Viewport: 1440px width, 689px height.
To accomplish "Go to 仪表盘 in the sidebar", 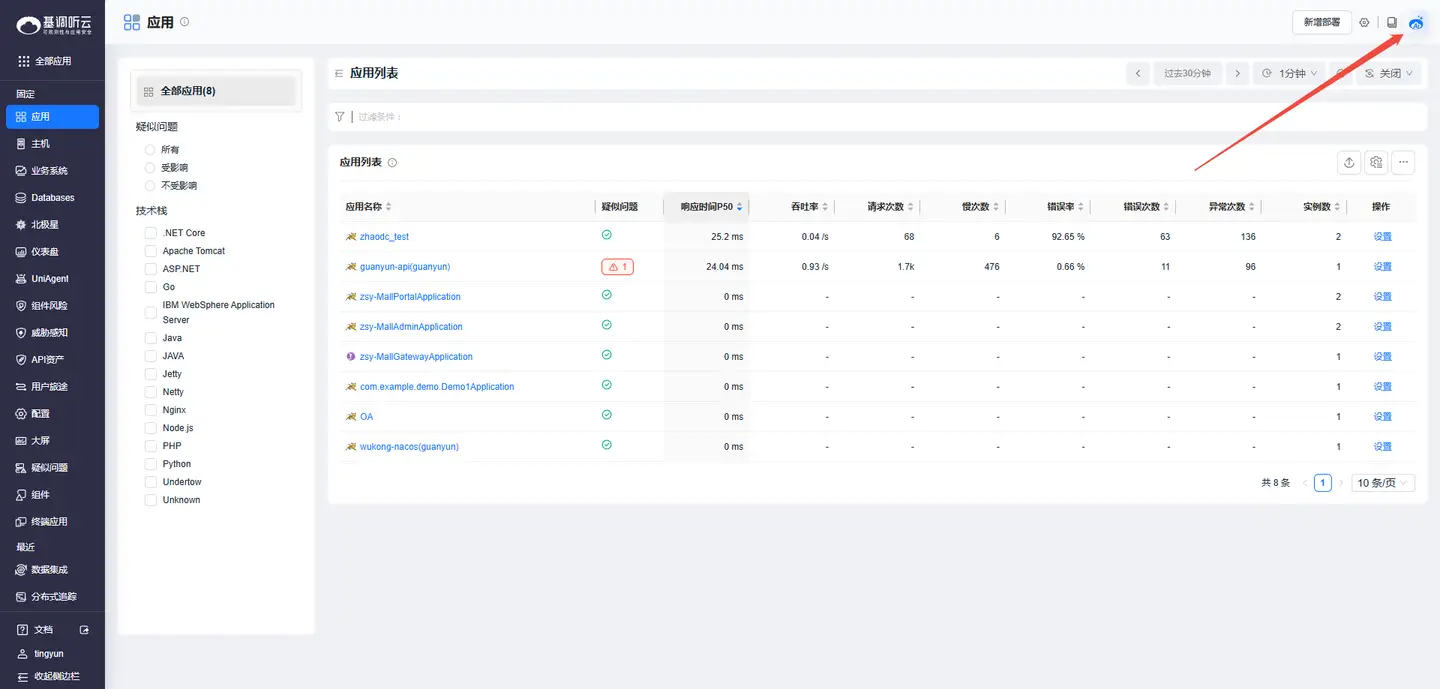I will (x=45, y=252).
